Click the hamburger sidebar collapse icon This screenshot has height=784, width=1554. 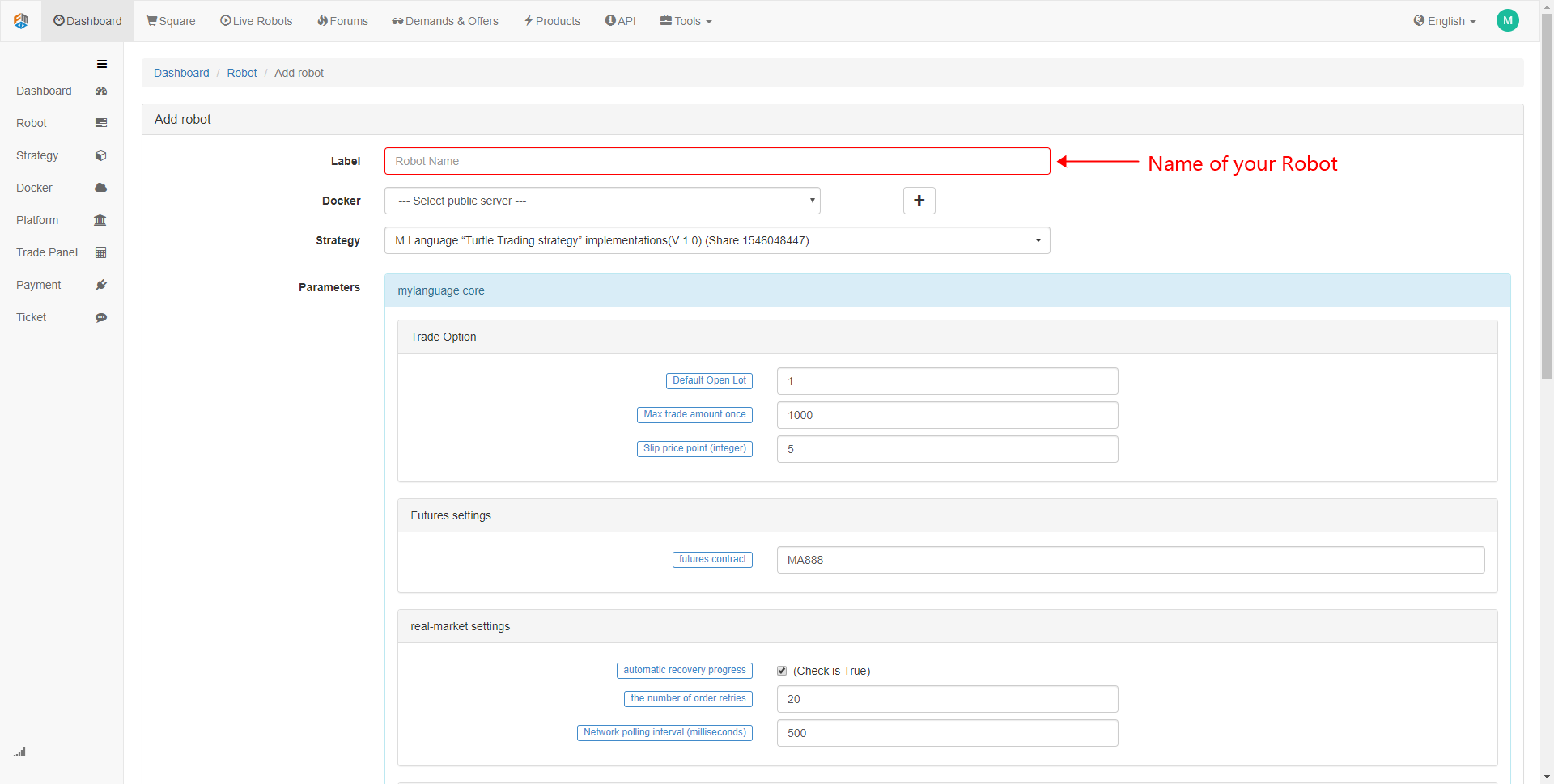pyautogui.click(x=102, y=64)
